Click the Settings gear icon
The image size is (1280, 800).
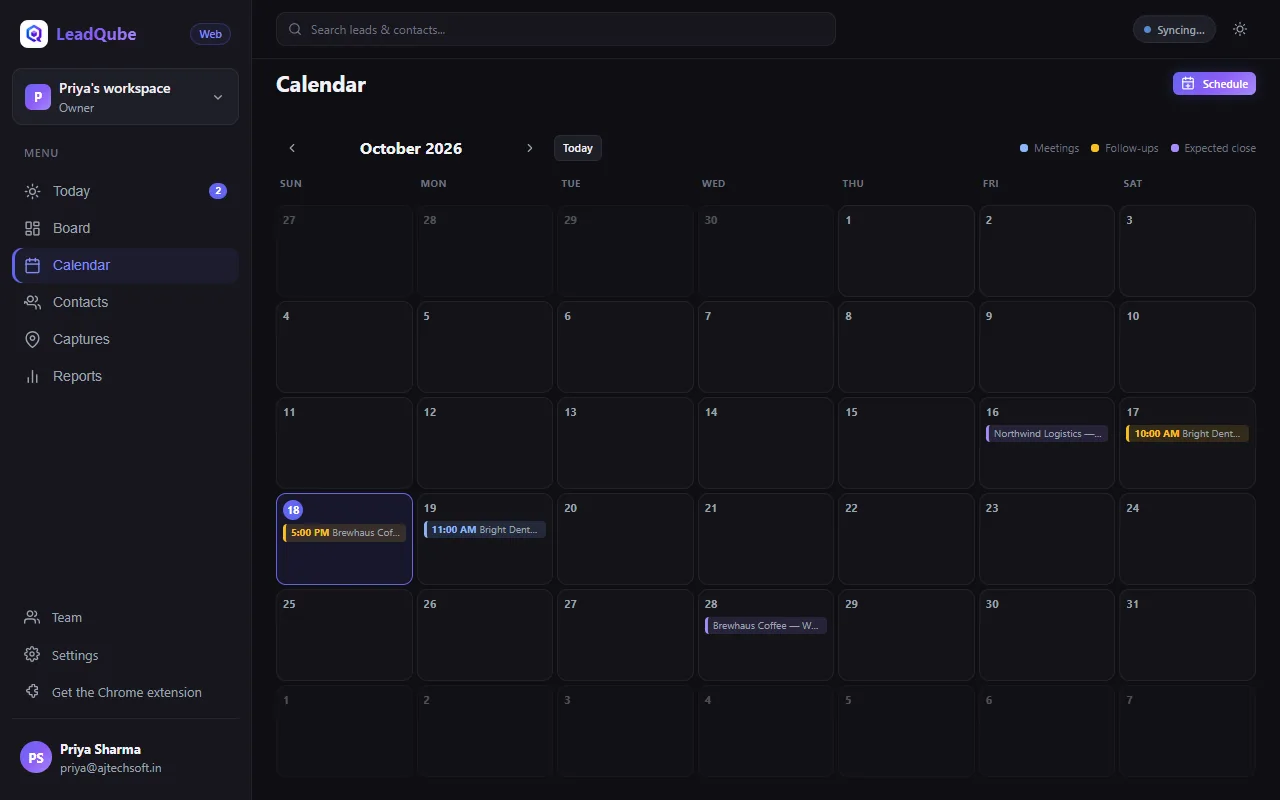(x=32, y=655)
